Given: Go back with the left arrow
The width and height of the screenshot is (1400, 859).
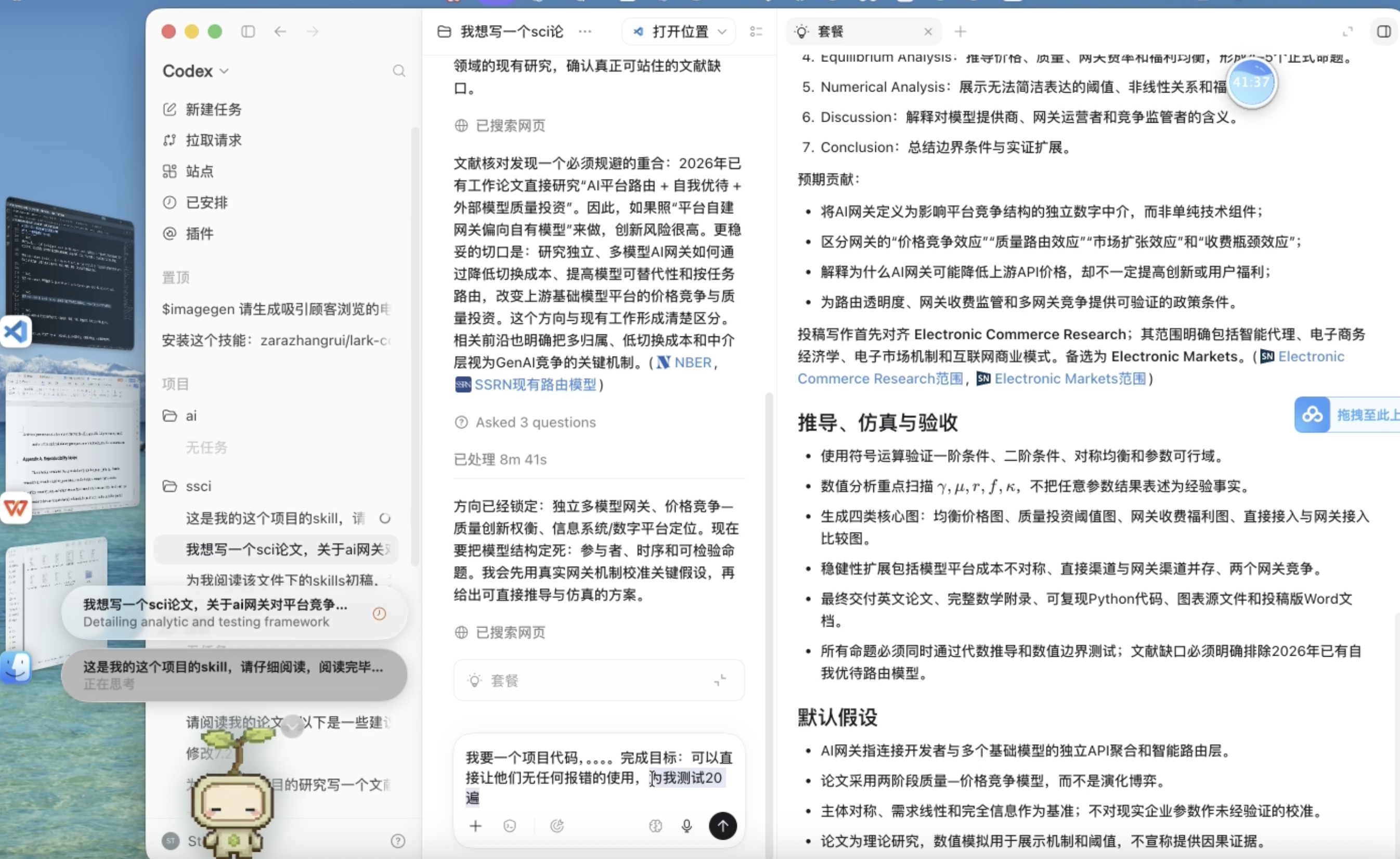Looking at the screenshot, I should [x=280, y=31].
